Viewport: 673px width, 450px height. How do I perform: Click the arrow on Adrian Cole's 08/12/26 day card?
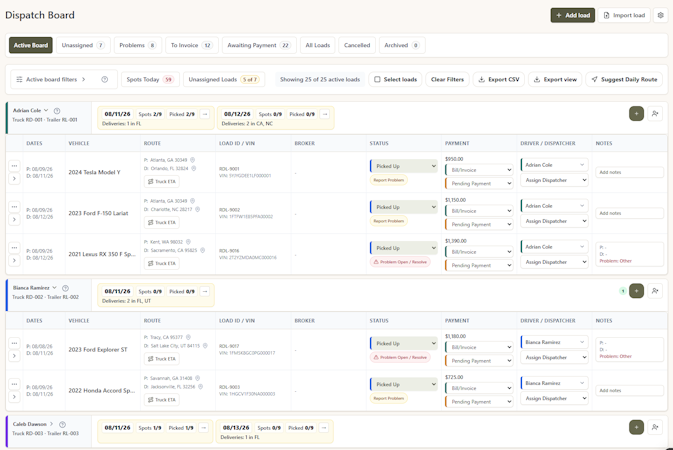coord(325,114)
